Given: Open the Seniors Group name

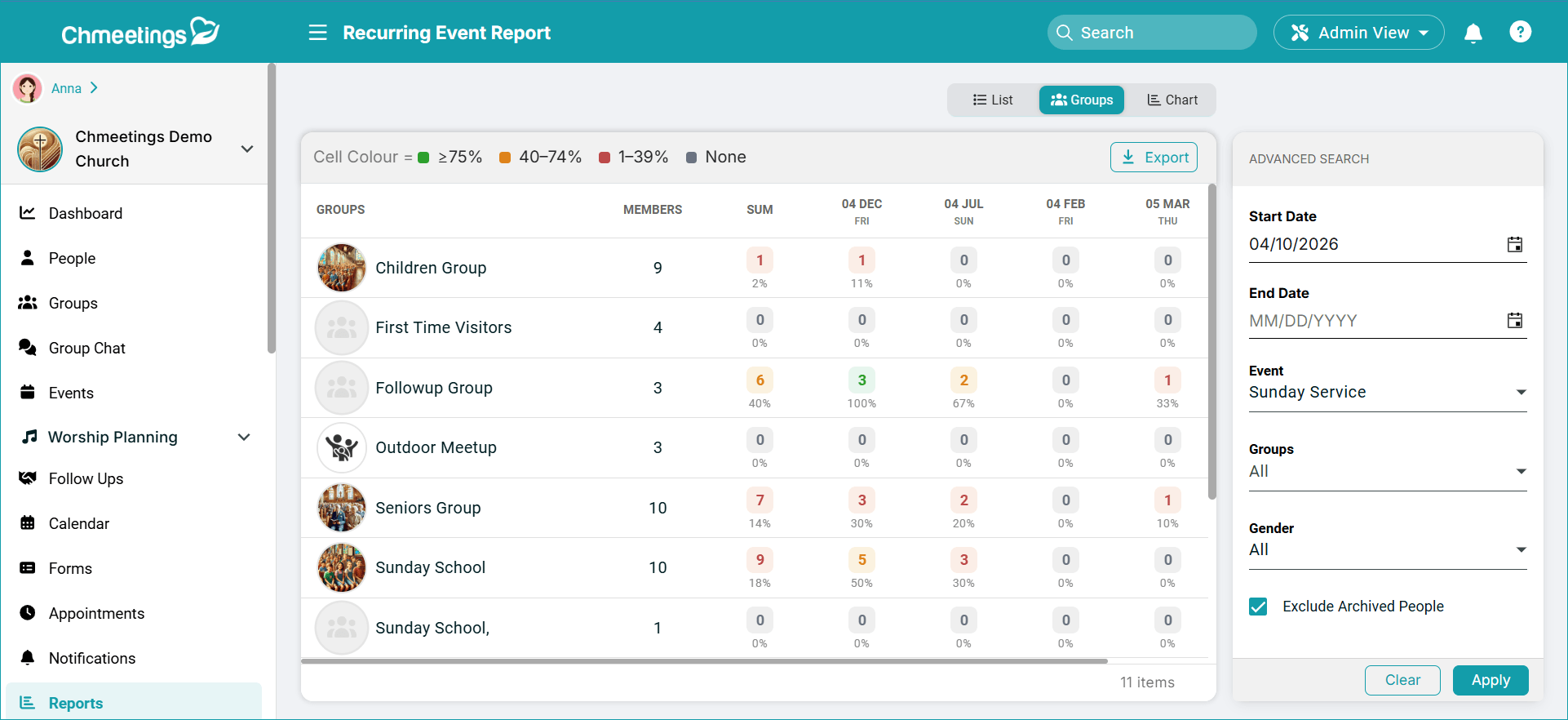Looking at the screenshot, I should (x=428, y=508).
